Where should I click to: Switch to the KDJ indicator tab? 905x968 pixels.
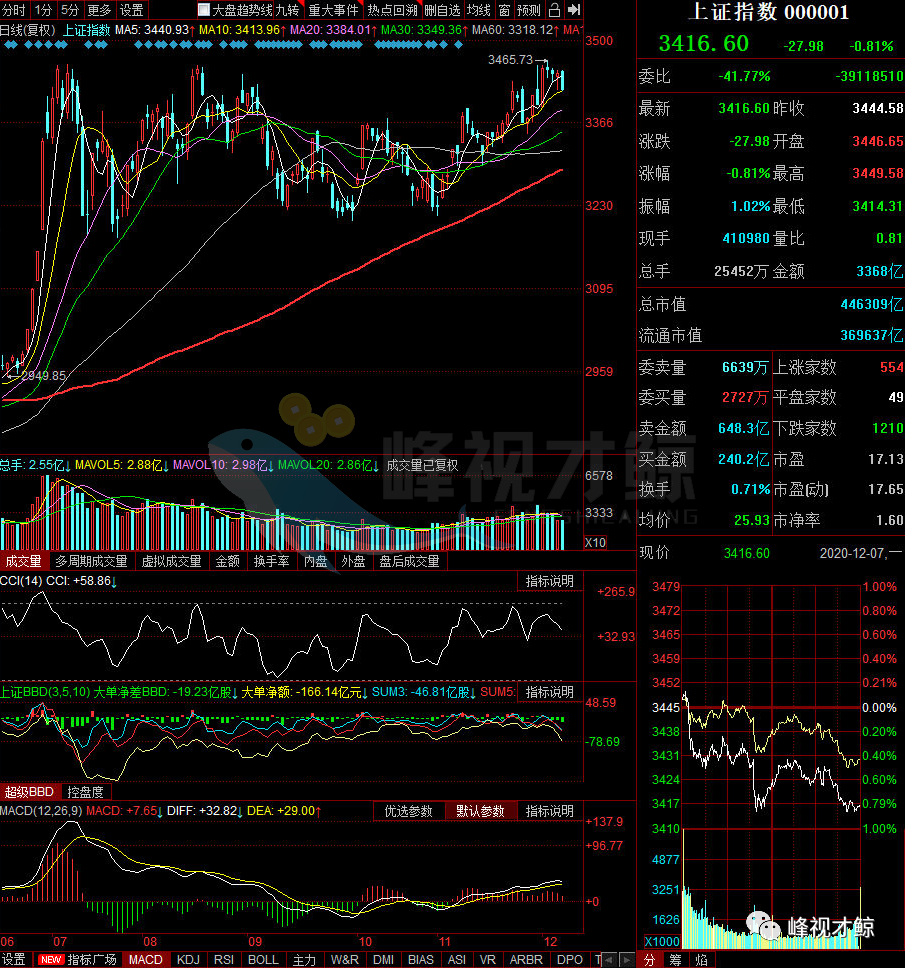coord(188,959)
